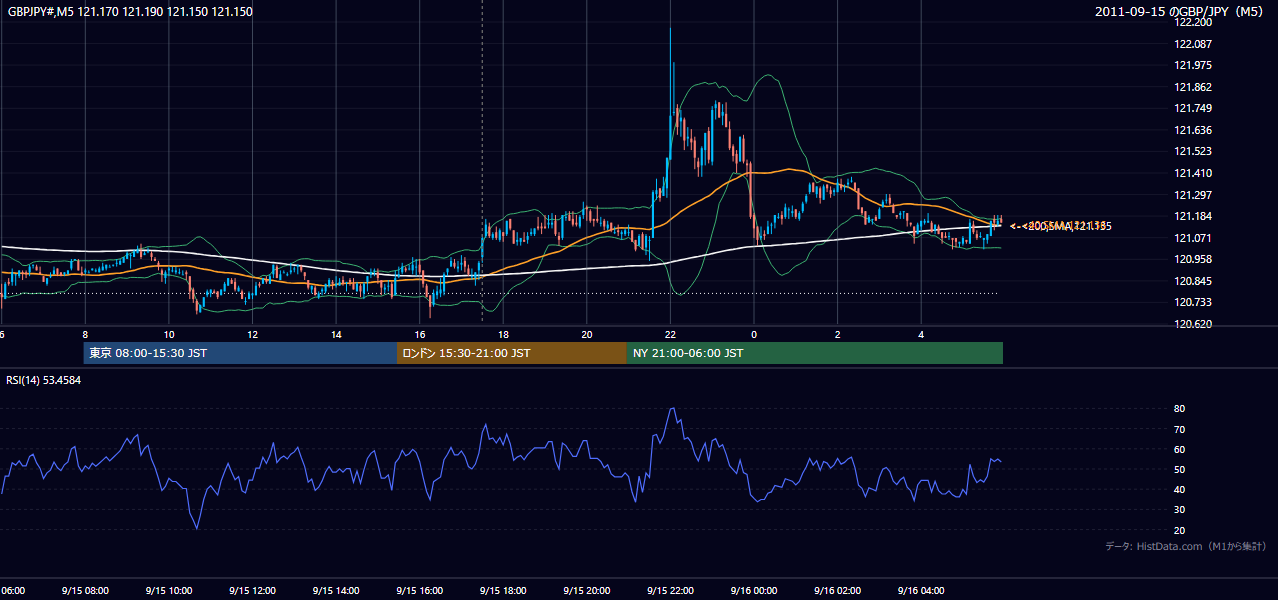Click hour label 14 under the price chart
Image resolution: width=1278 pixels, height=600 pixels.
(336, 334)
